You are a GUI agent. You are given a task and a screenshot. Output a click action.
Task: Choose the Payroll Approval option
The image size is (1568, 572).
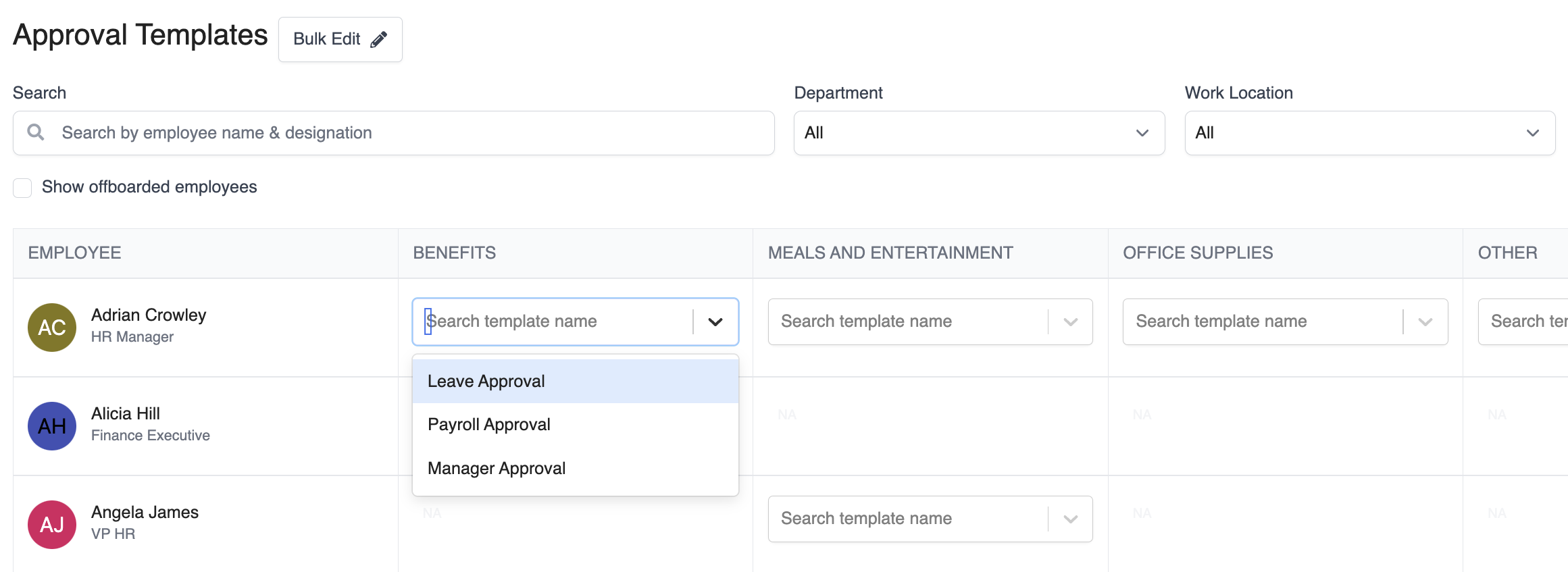click(x=489, y=425)
